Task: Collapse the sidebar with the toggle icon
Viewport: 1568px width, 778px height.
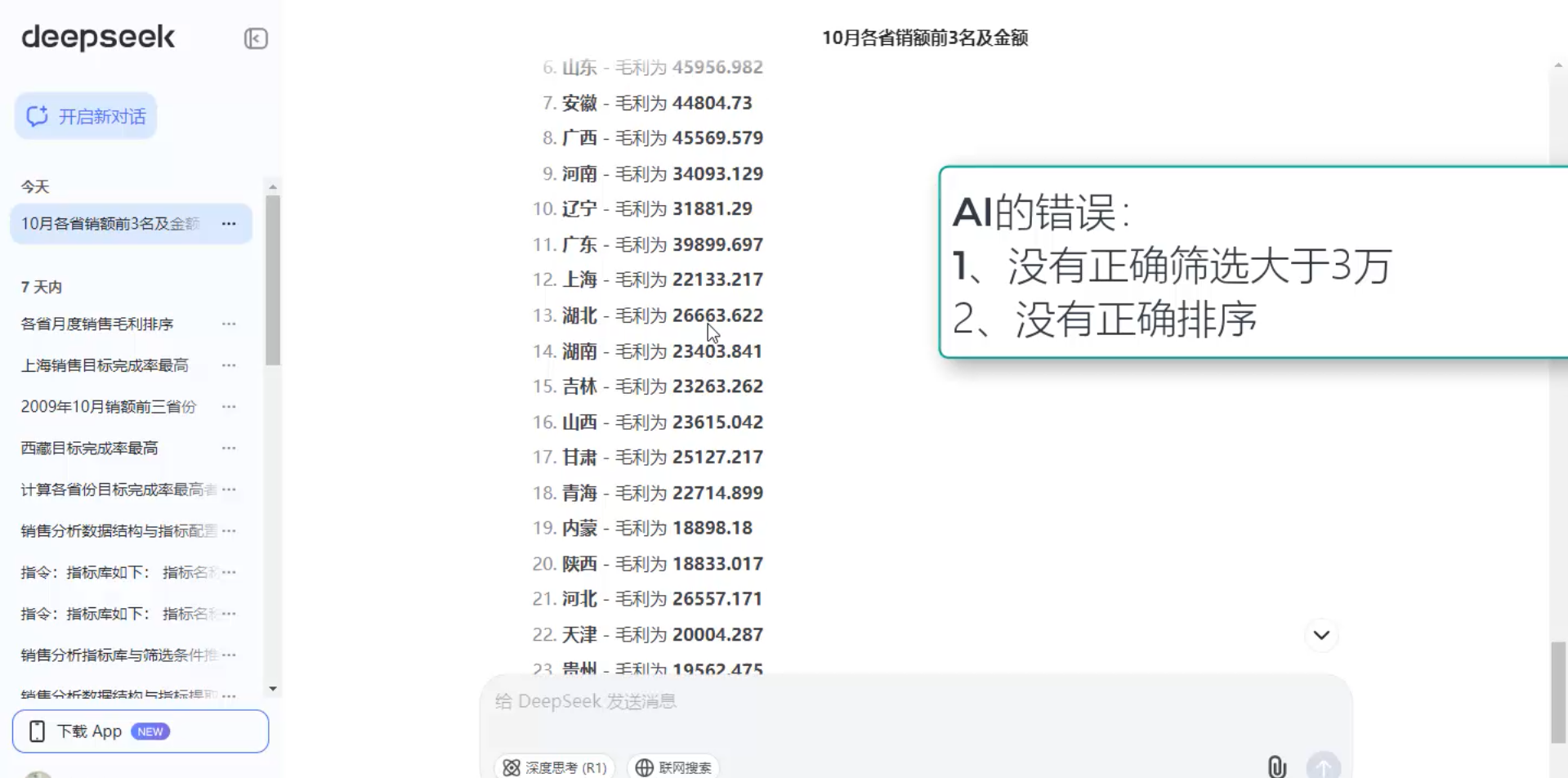Action: tap(256, 38)
